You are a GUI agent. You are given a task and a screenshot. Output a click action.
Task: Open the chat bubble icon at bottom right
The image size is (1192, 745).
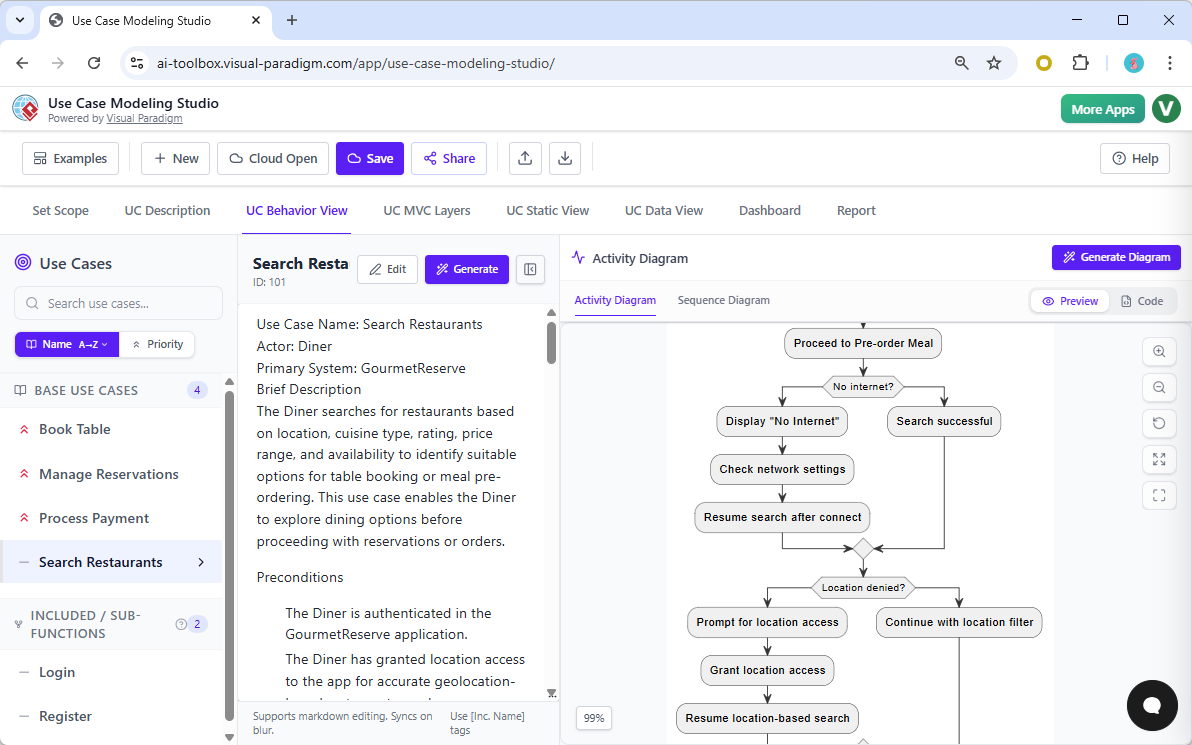(x=1152, y=706)
